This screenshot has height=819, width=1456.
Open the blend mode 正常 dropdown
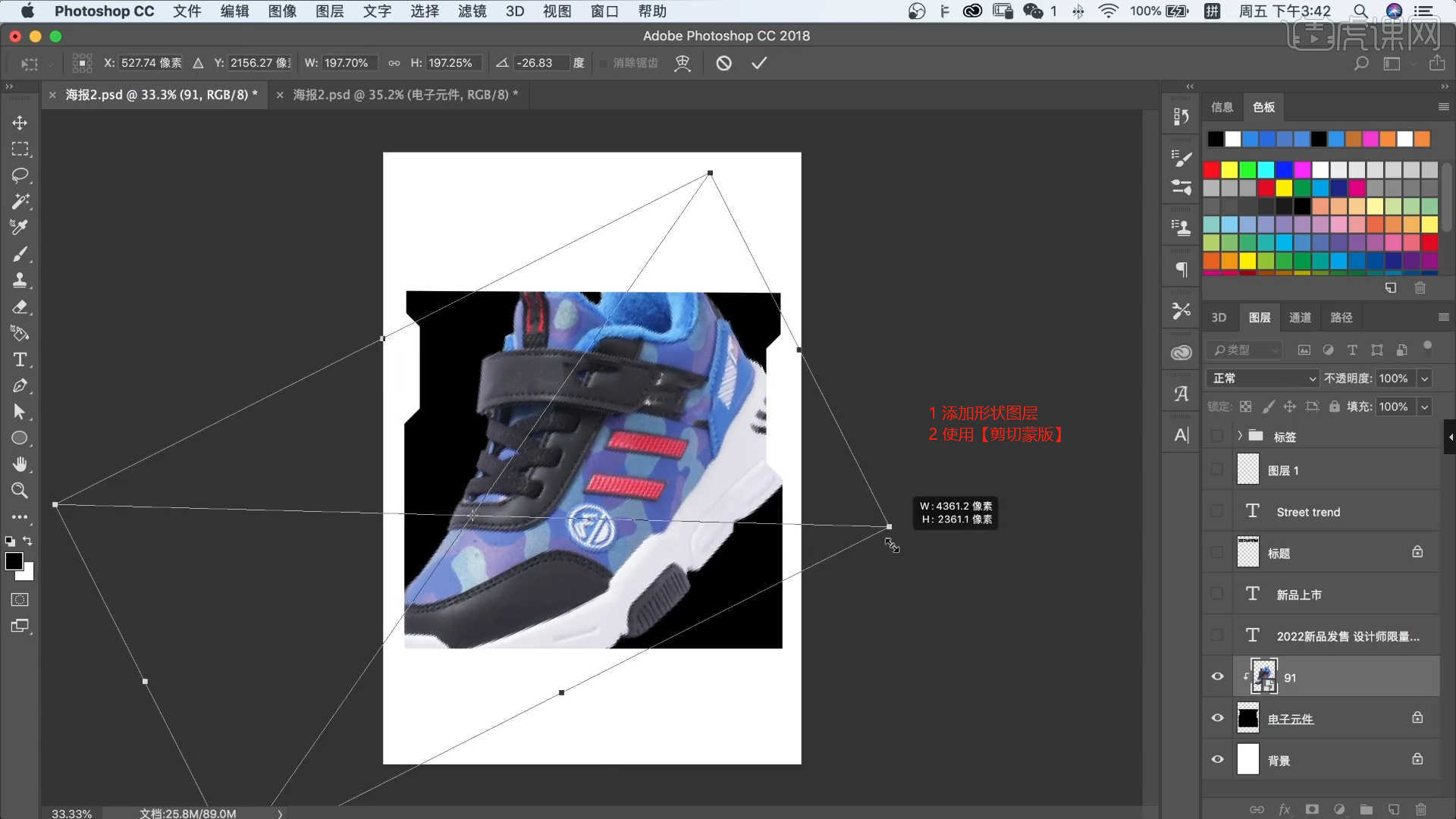(1263, 378)
